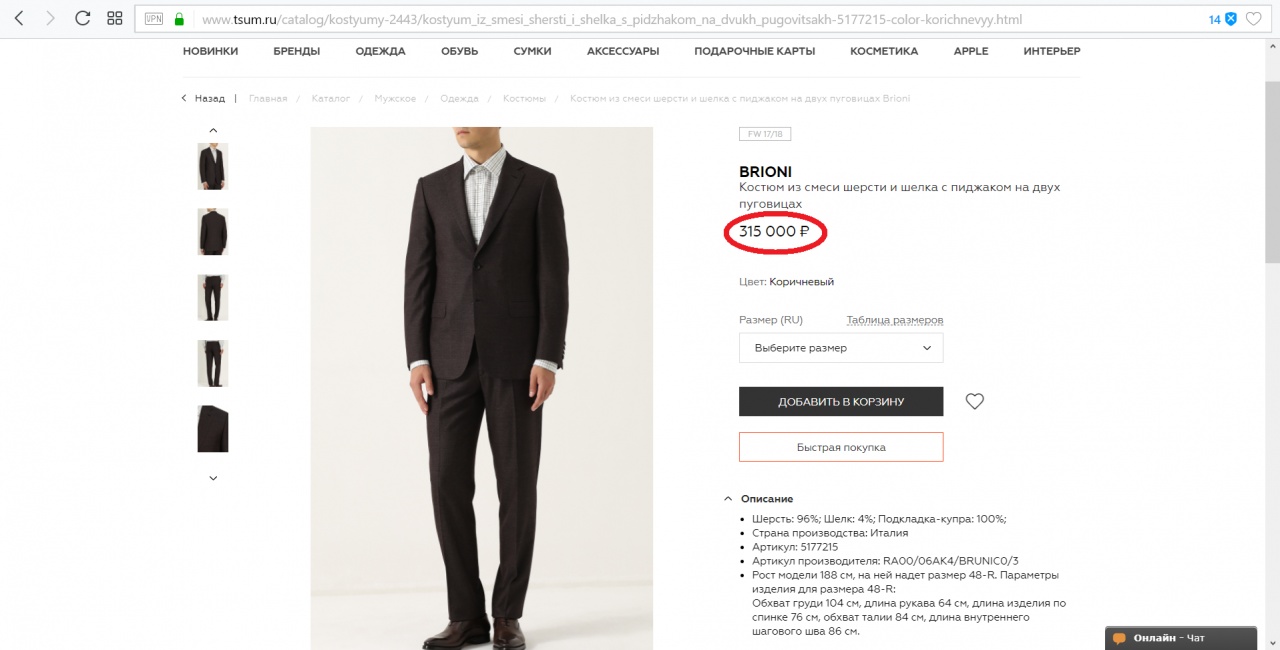Screen dimensions: 1280x650
Task: Open the online chat widget
Action: click(1180, 638)
